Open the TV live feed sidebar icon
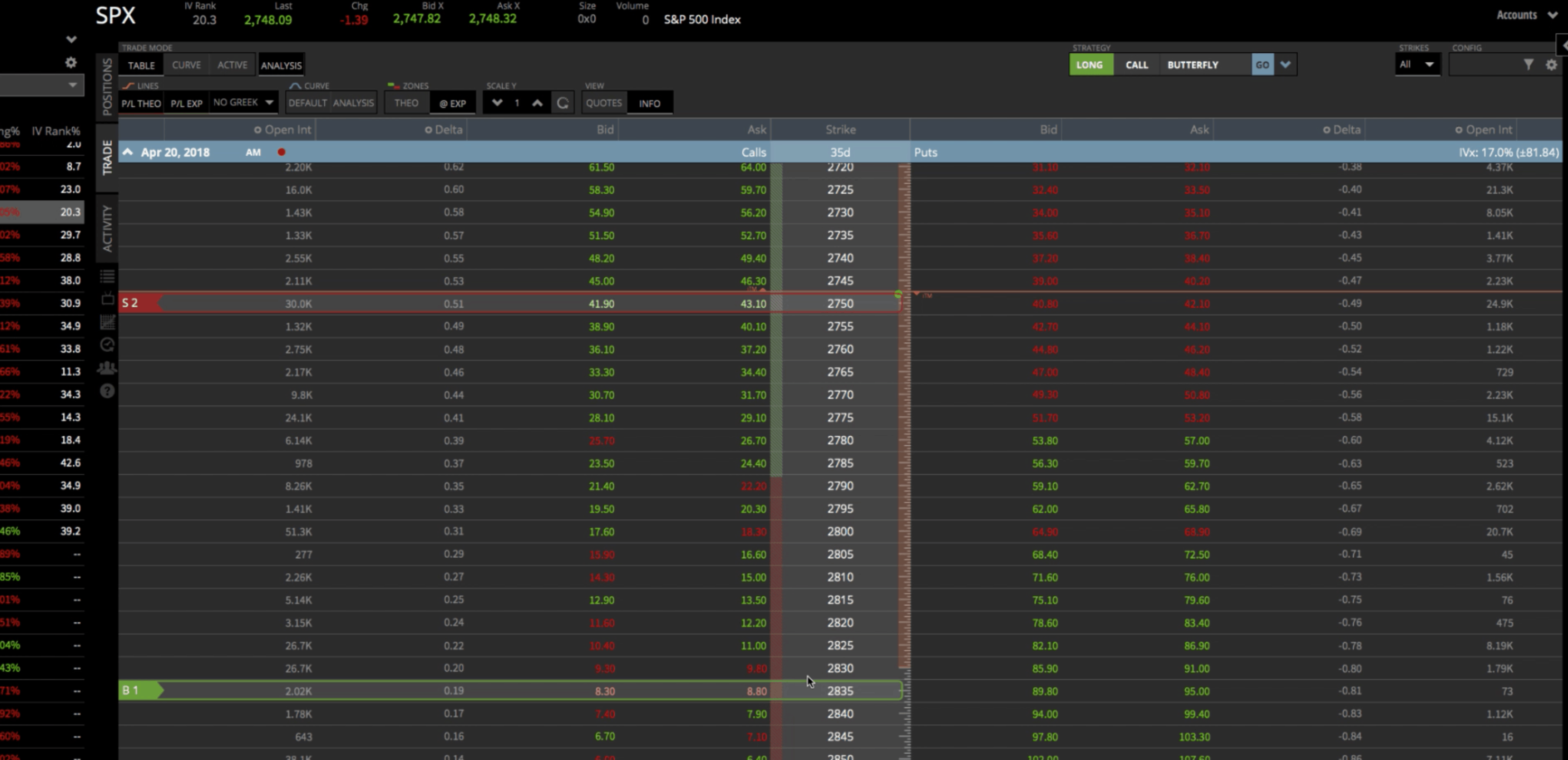Screen dimensions: 1568x760 107,299
